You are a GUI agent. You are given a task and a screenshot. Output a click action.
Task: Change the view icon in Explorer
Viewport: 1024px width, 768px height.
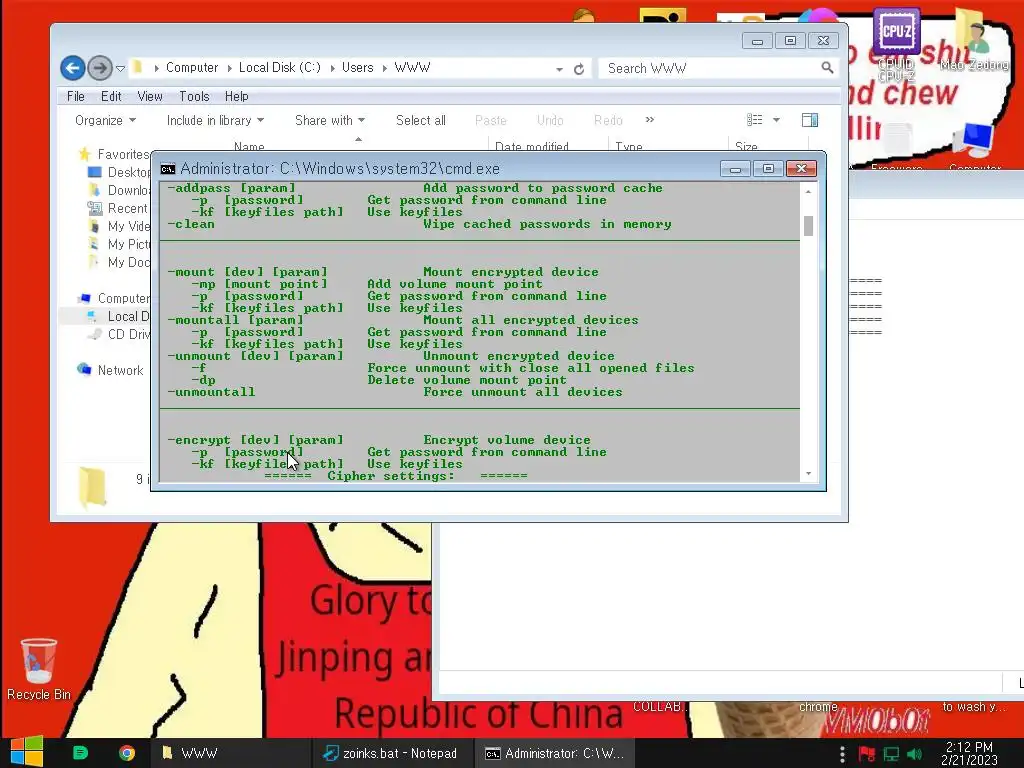pyautogui.click(x=755, y=120)
